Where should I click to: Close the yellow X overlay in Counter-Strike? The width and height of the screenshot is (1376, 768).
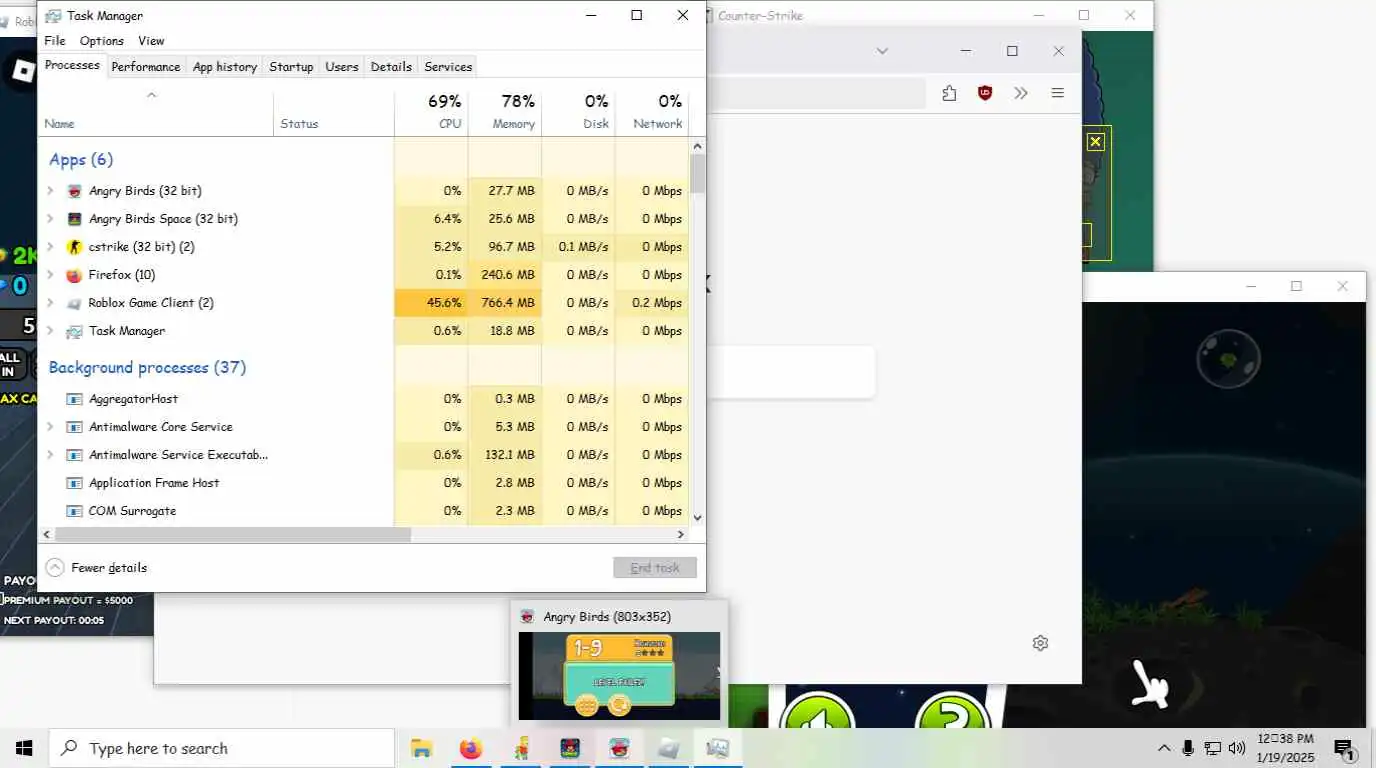(1095, 142)
